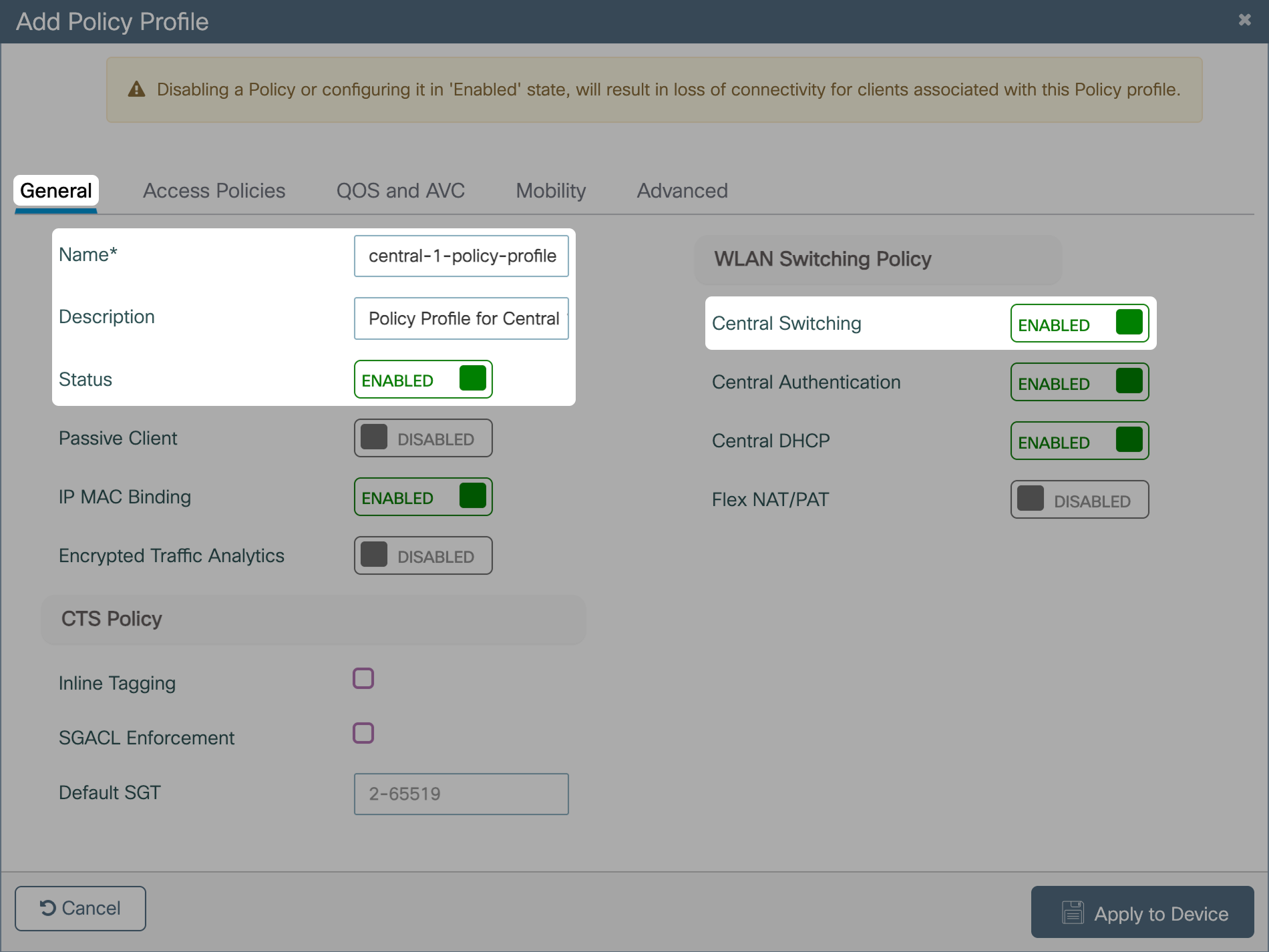The width and height of the screenshot is (1269, 952).
Task: Click the Default SGT input field
Action: [x=461, y=794]
